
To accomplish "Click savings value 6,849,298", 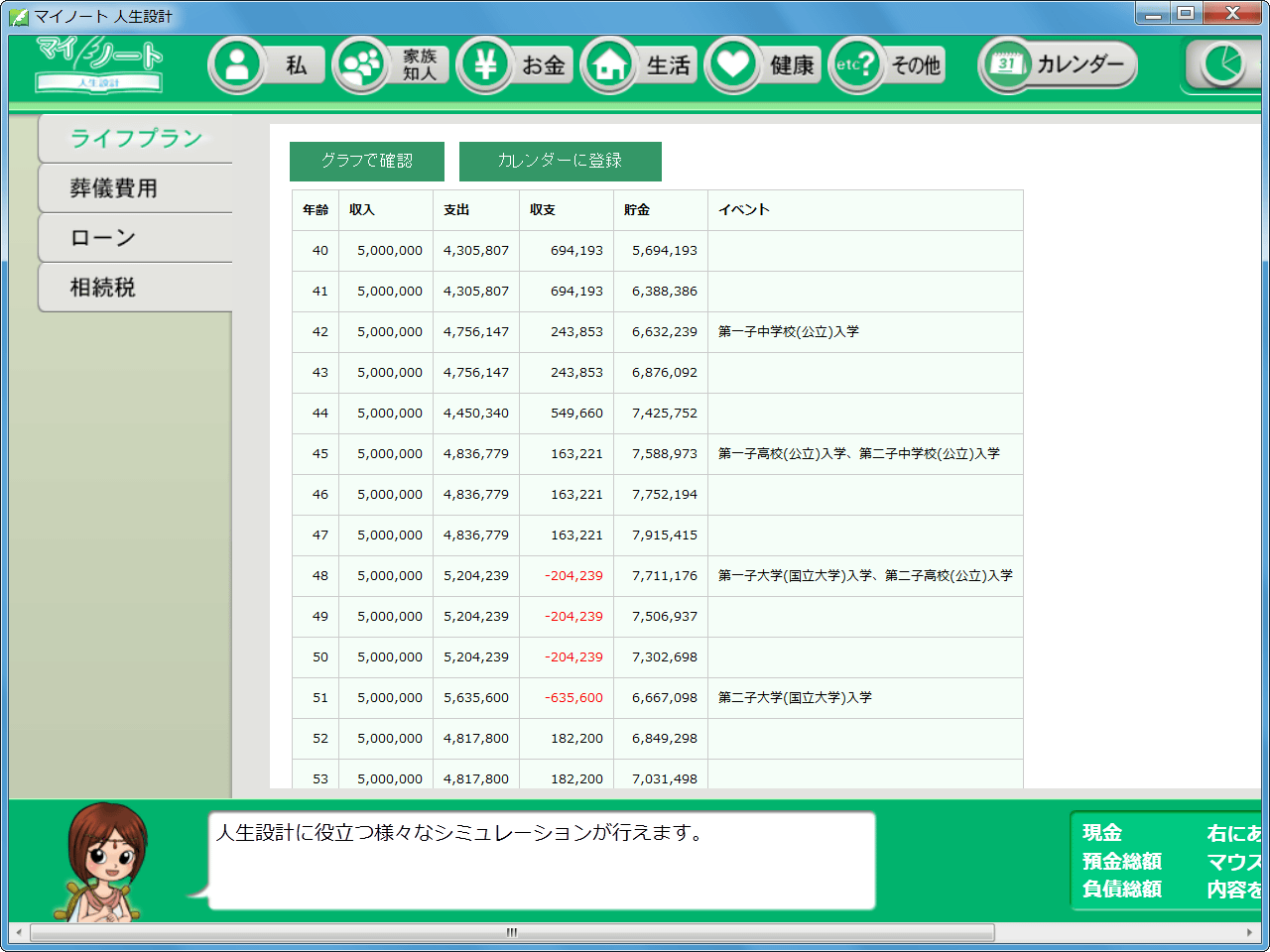I will point(665,739).
